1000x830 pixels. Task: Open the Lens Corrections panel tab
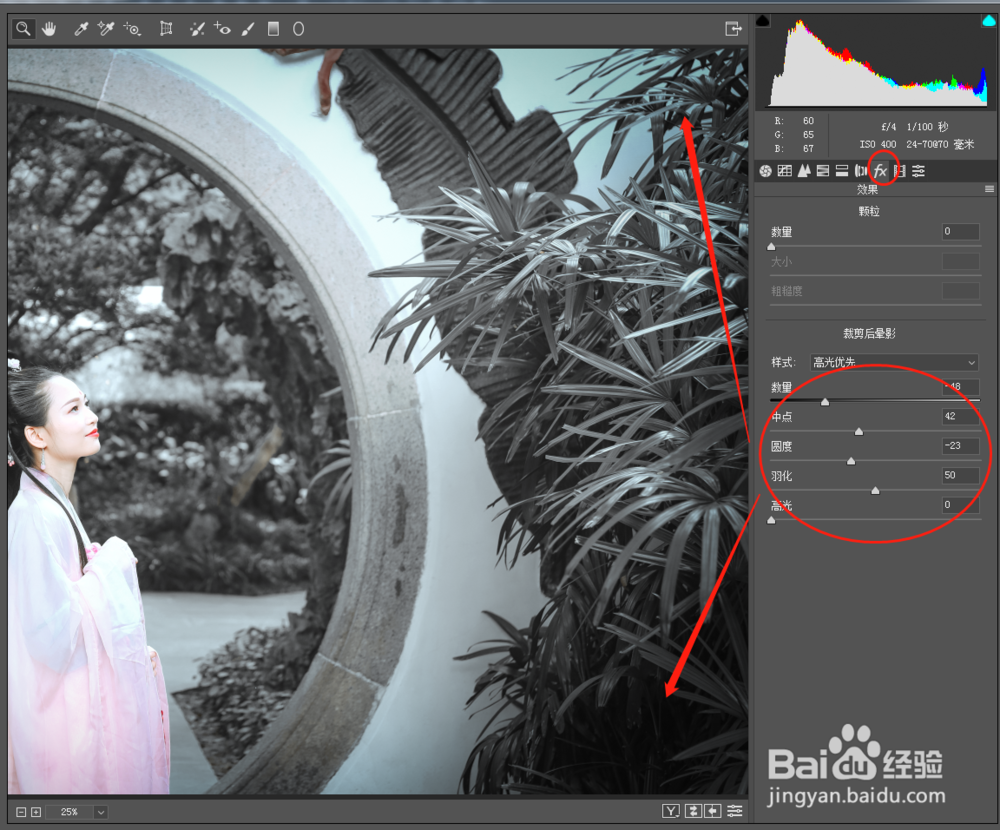tap(861, 170)
